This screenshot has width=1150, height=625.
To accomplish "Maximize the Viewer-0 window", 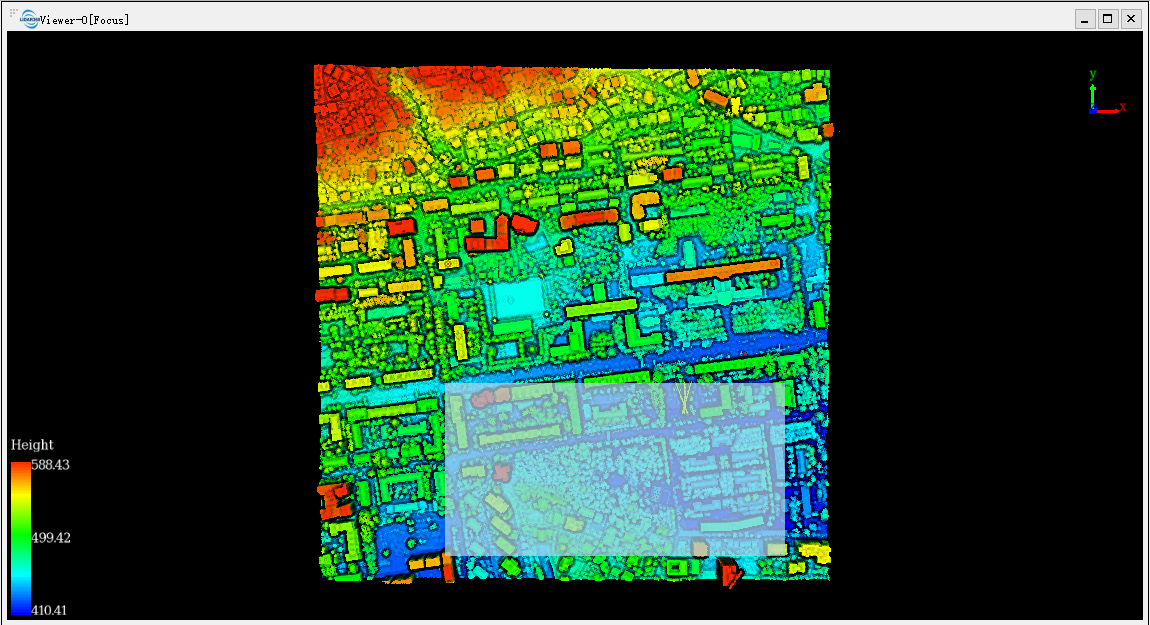I will click(x=1108, y=19).
